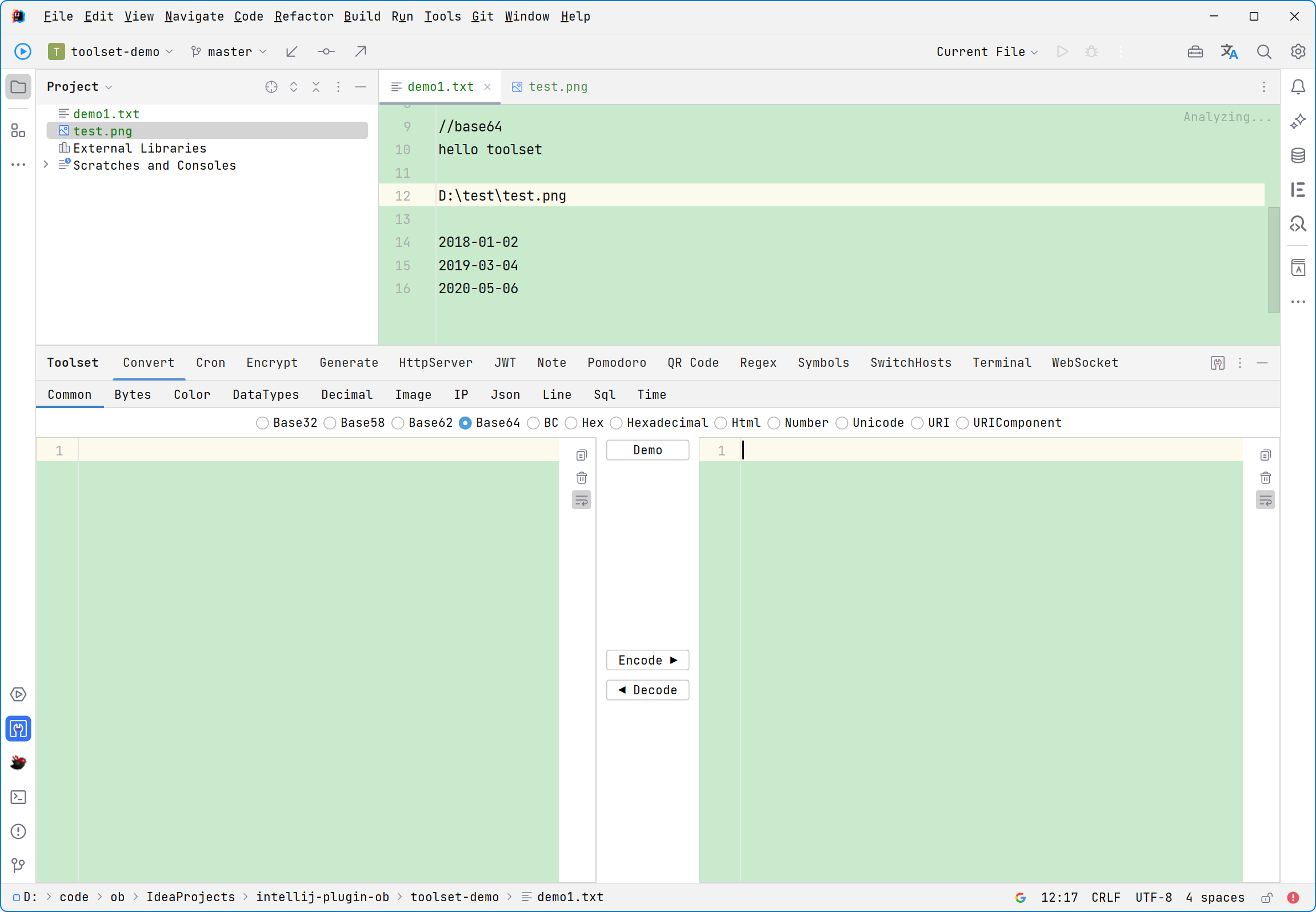Open the Refactor menu
The image size is (1316, 912).
click(x=303, y=16)
